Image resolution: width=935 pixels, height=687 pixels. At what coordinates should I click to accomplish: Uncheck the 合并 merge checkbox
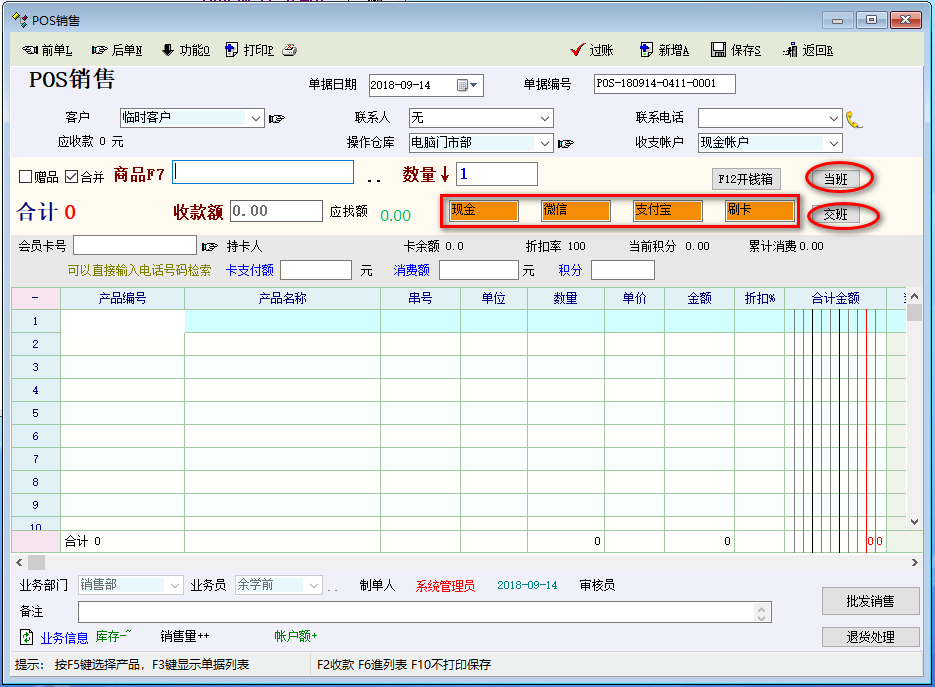71,177
